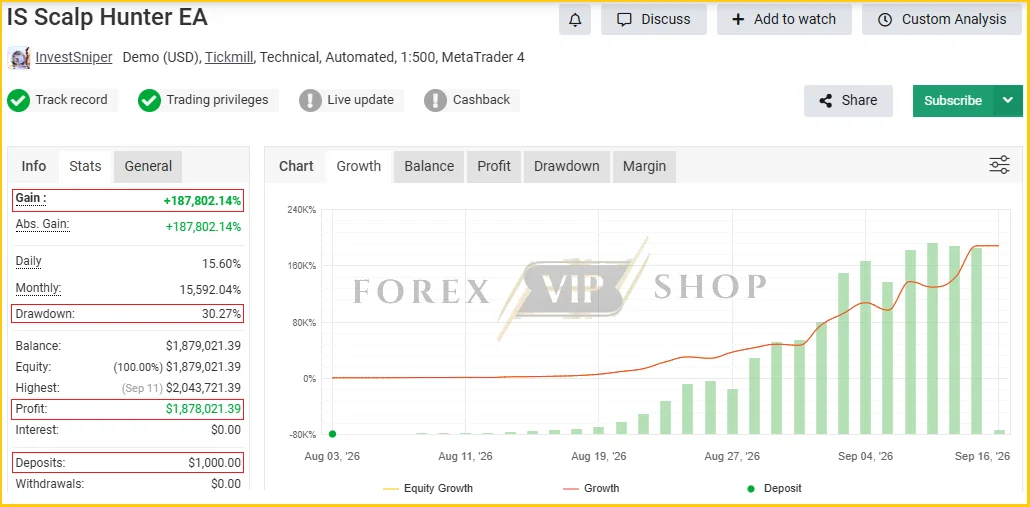
Task: Select the Growth chart tab
Action: (359, 166)
